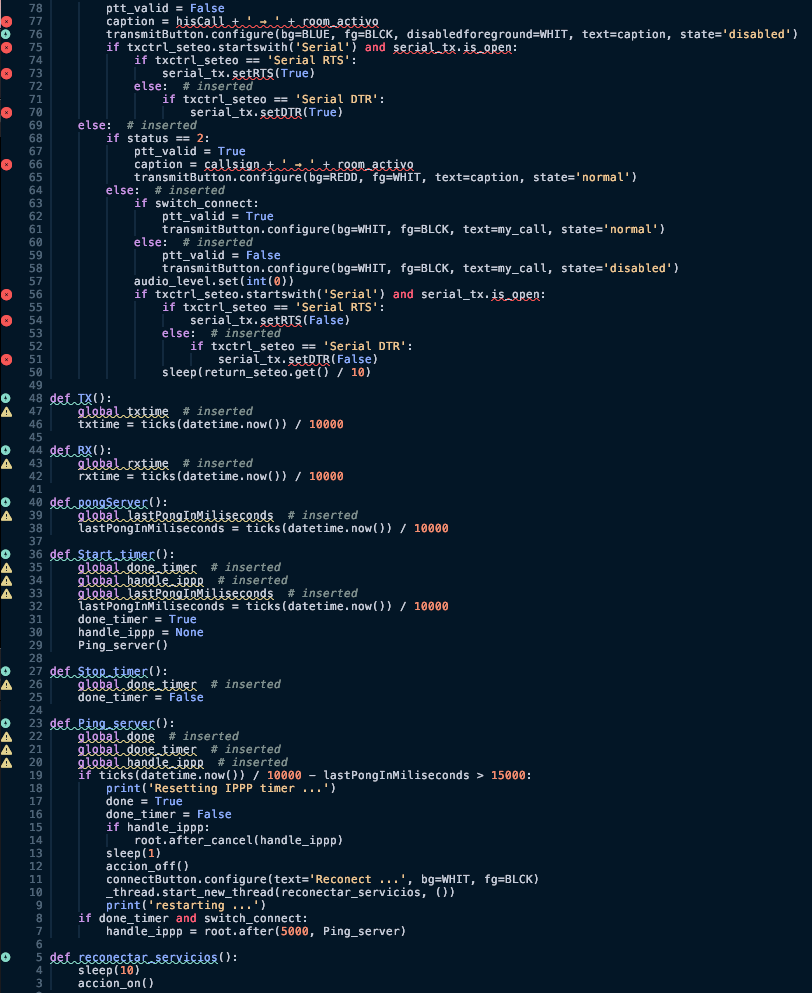Click the teal marker beside def Stop_timer()
This screenshot has width=812, height=993.
pos(6,671)
